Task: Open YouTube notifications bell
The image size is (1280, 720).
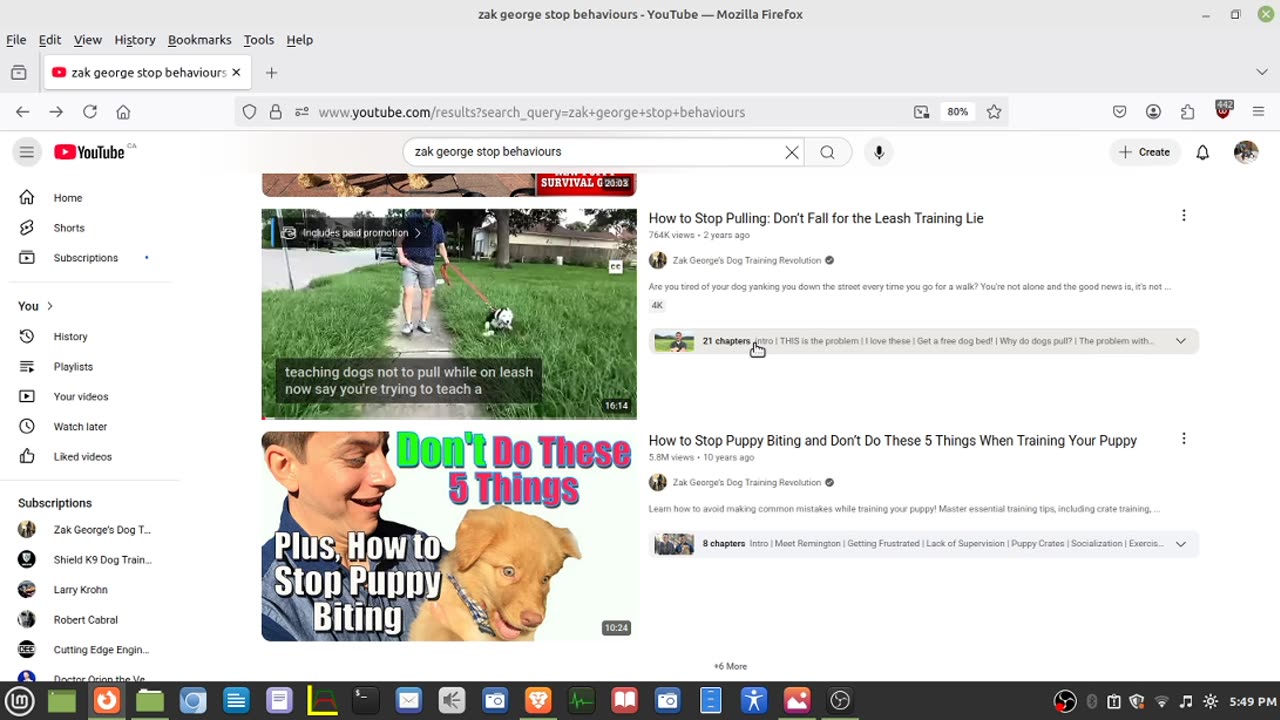Action: [1203, 152]
